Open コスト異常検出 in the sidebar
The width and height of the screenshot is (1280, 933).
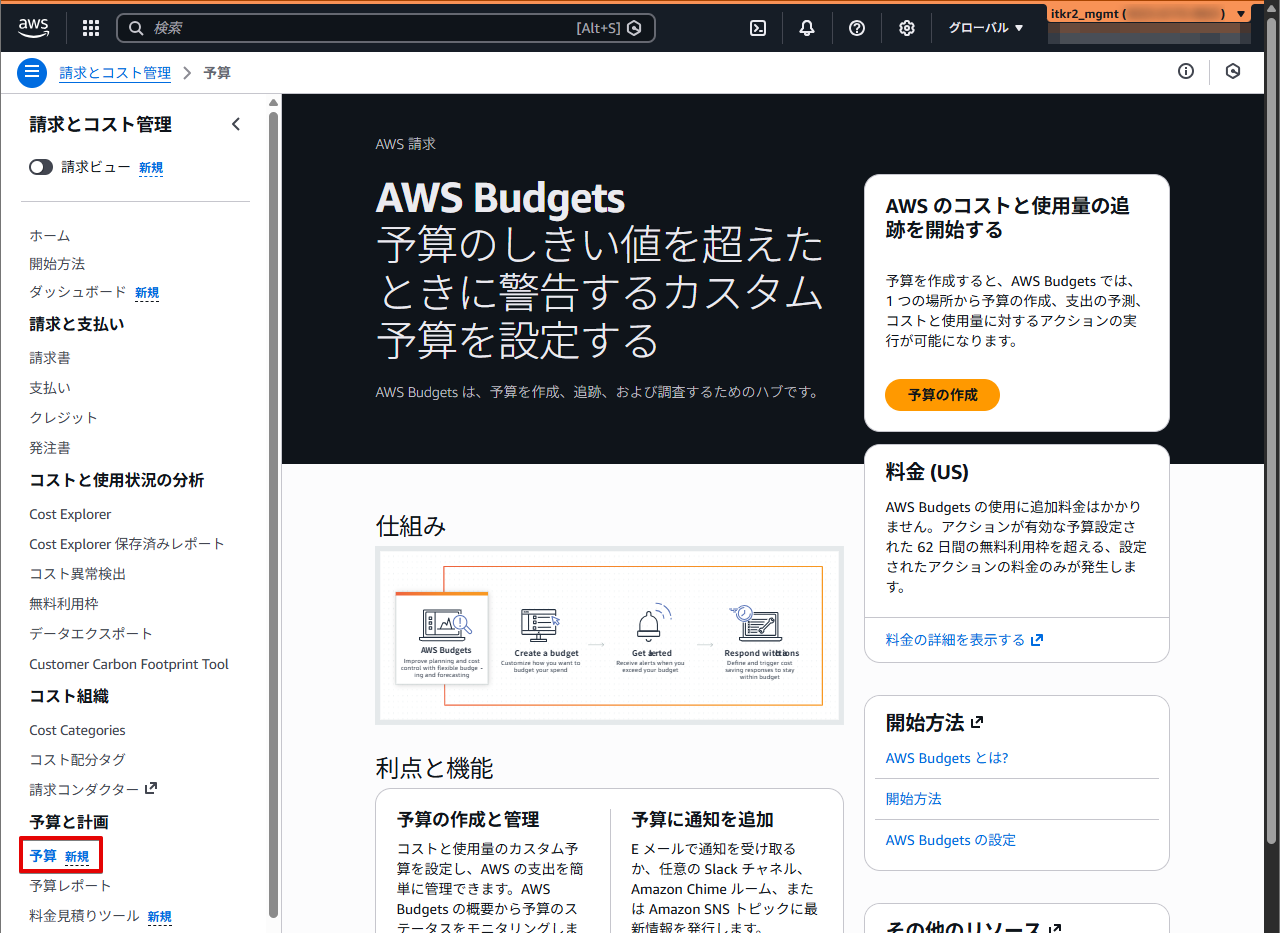(x=78, y=574)
